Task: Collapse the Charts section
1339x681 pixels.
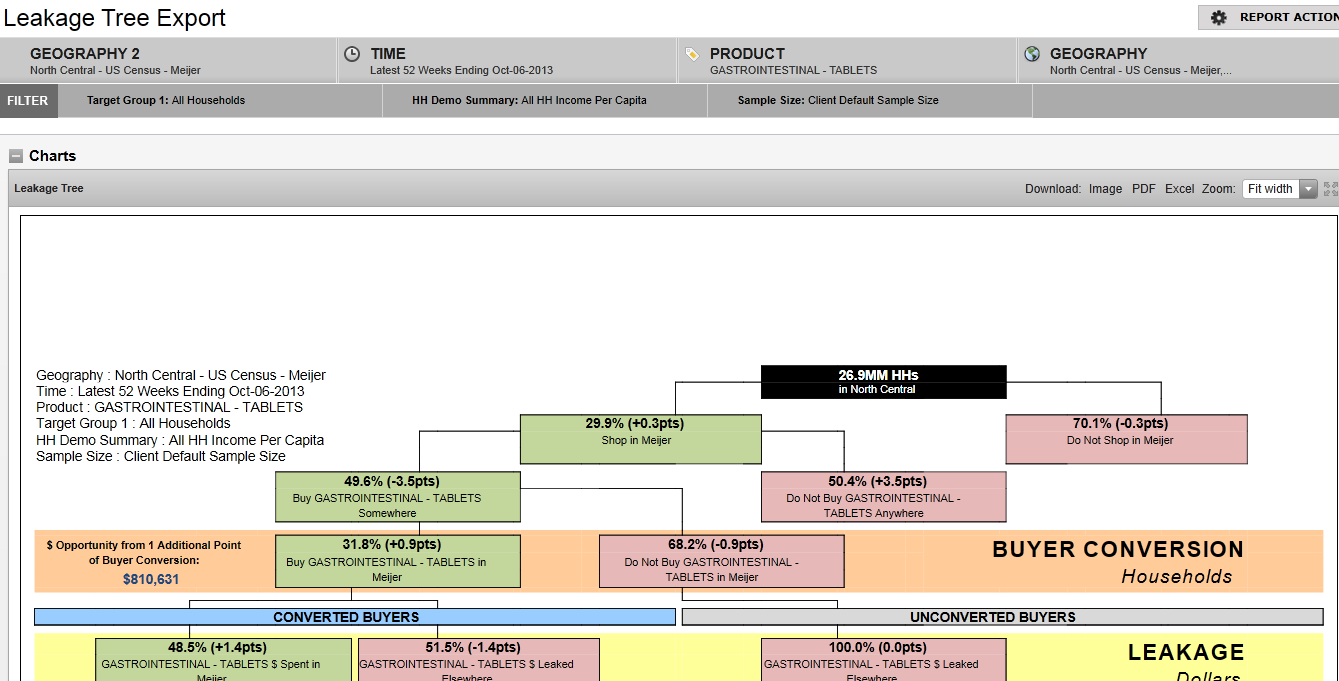Action: [x=16, y=156]
